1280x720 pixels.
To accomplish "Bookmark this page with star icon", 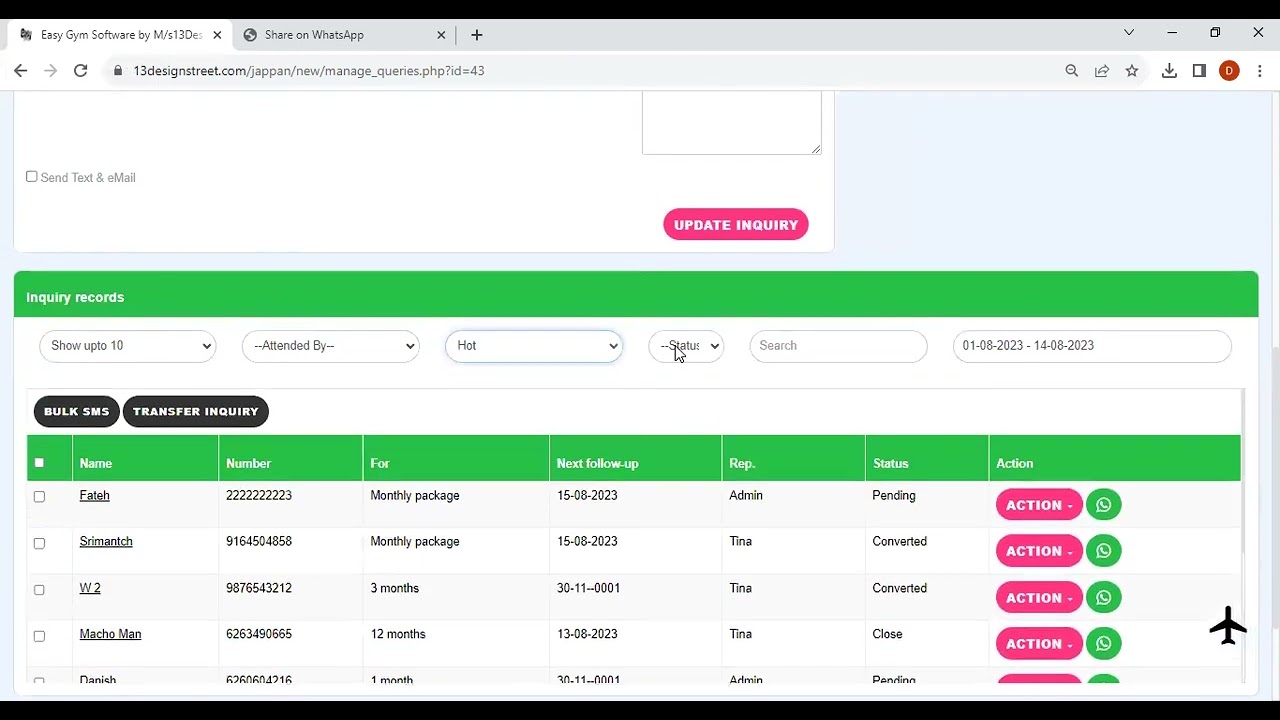I will click(x=1131, y=71).
